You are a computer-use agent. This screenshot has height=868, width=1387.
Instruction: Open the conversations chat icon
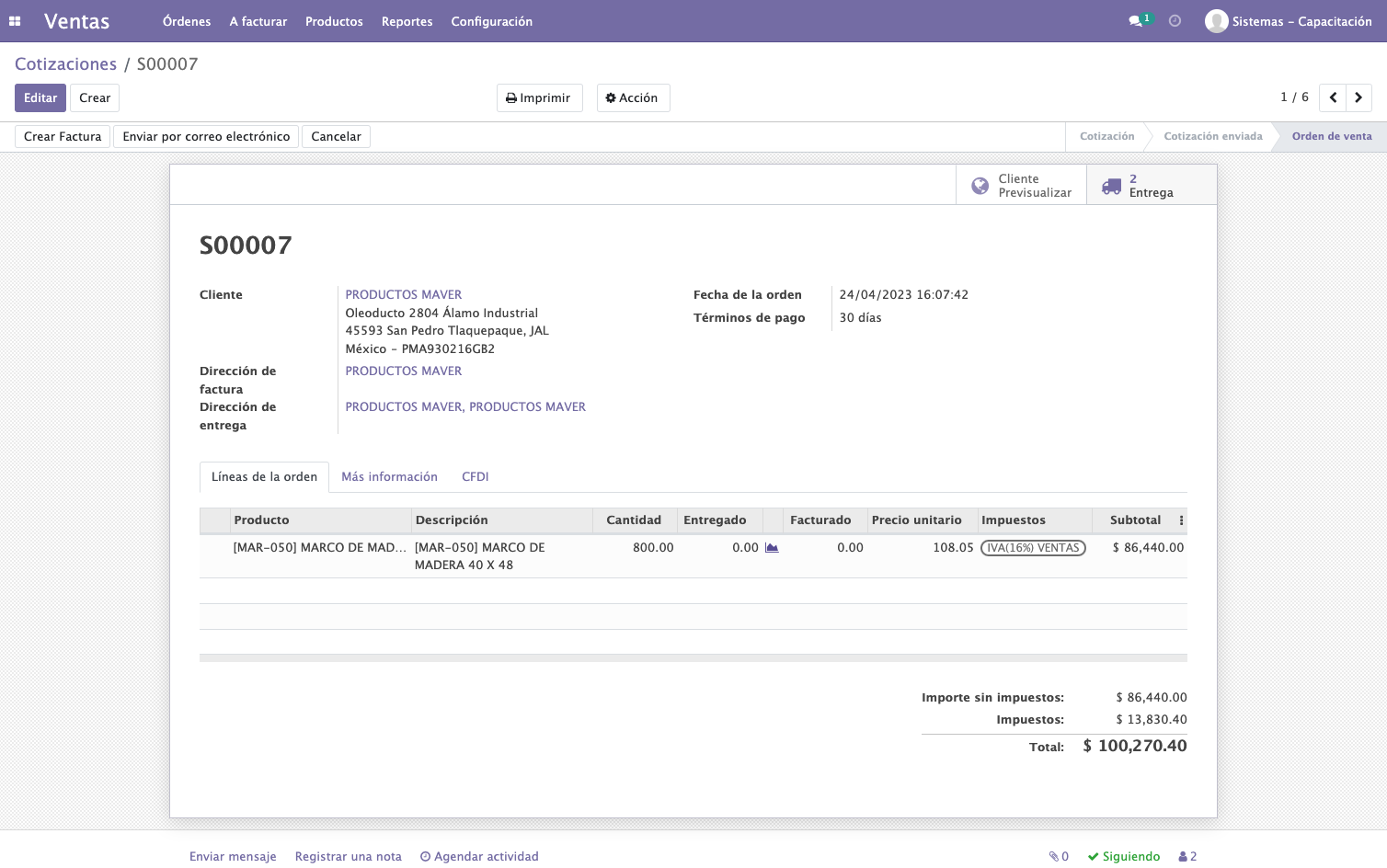pos(1139,20)
